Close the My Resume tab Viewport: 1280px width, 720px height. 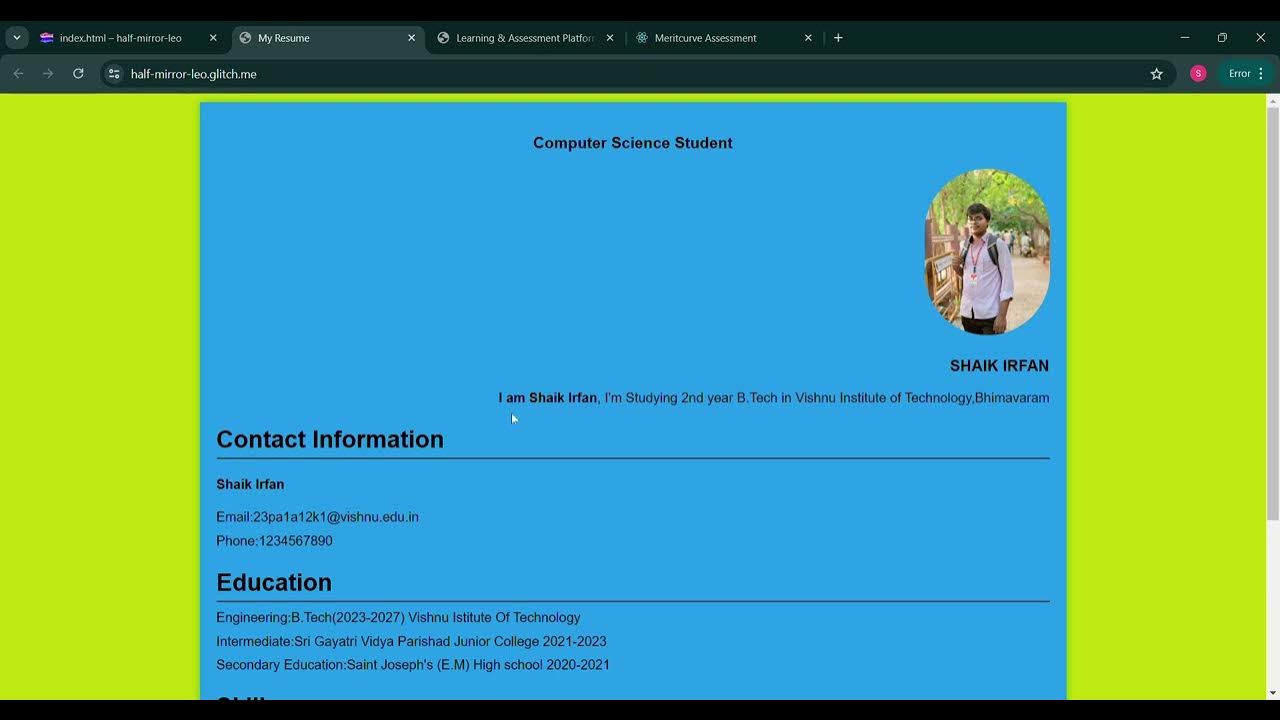click(x=411, y=38)
